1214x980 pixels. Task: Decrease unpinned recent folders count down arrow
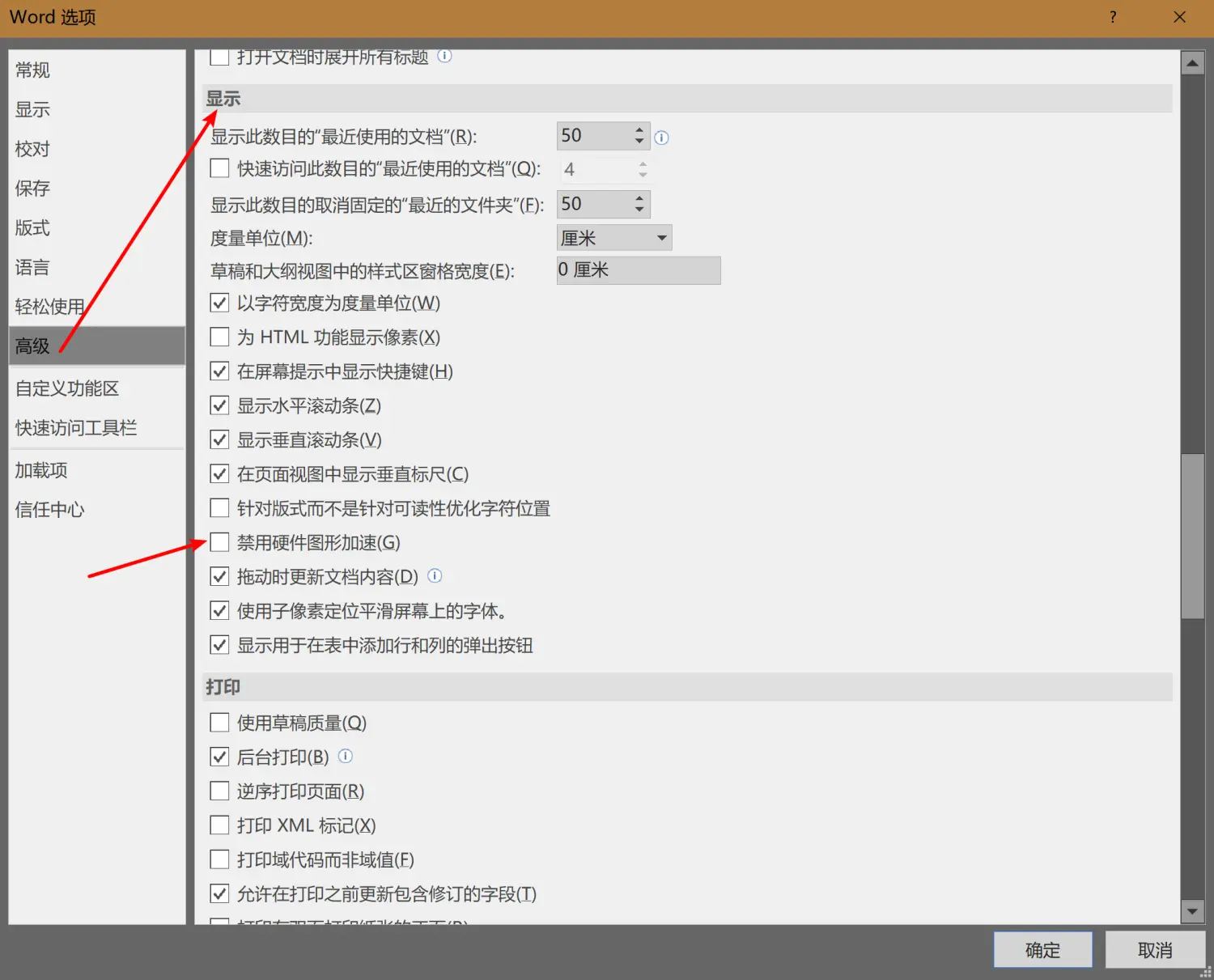(639, 210)
